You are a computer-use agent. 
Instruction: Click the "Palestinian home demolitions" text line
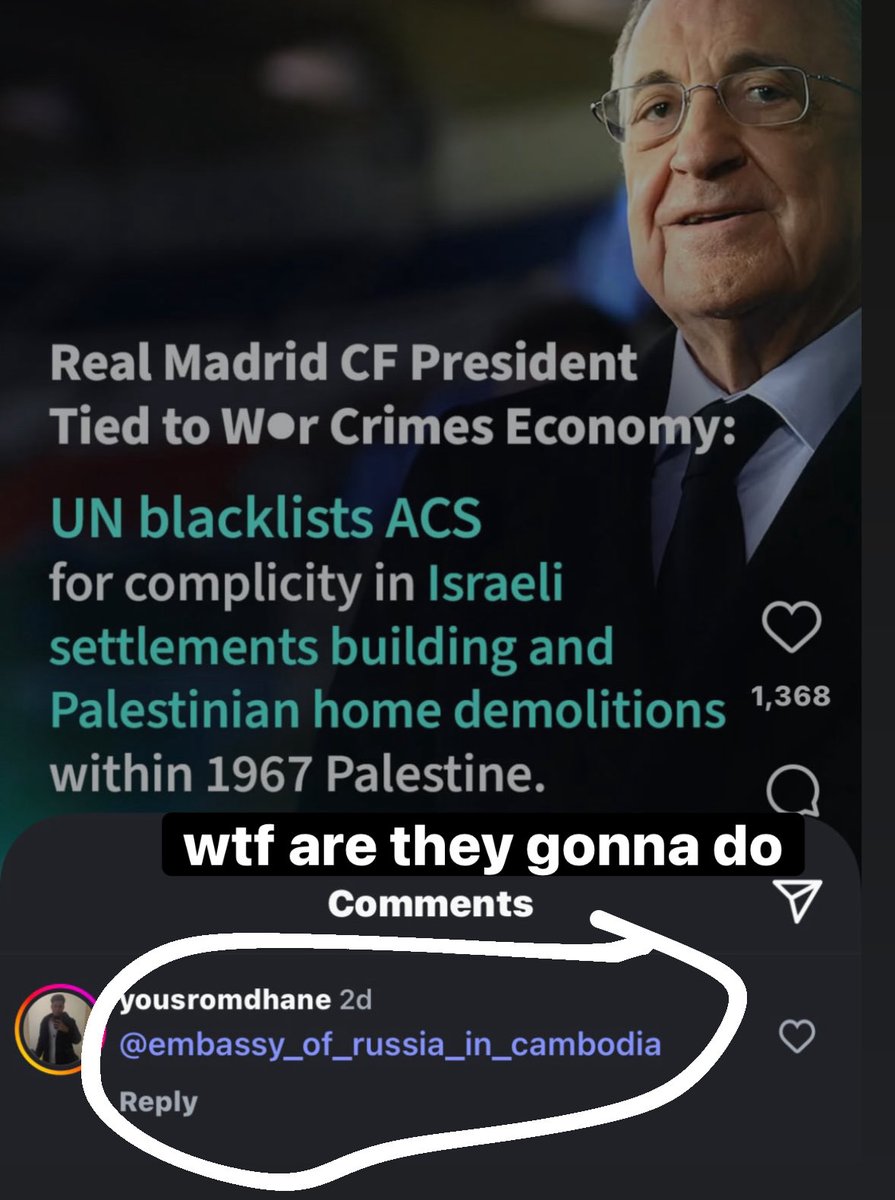pyautogui.click(x=387, y=711)
